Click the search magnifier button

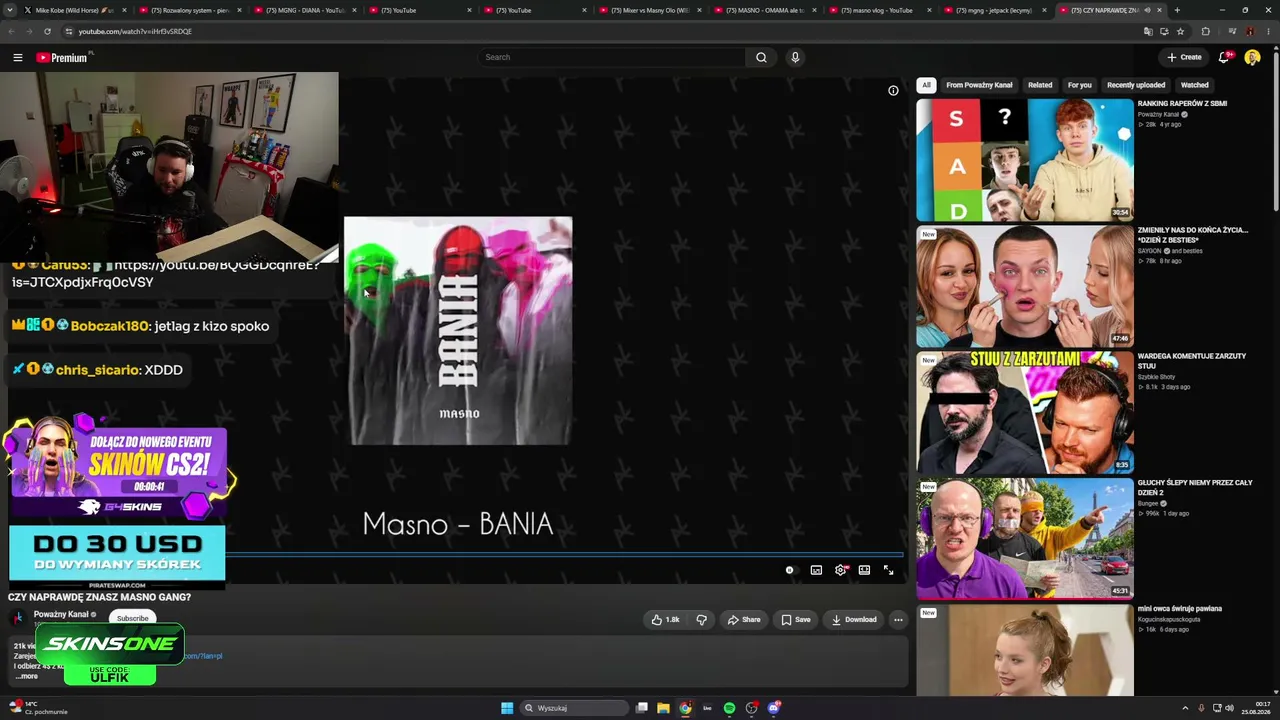pyautogui.click(x=761, y=57)
